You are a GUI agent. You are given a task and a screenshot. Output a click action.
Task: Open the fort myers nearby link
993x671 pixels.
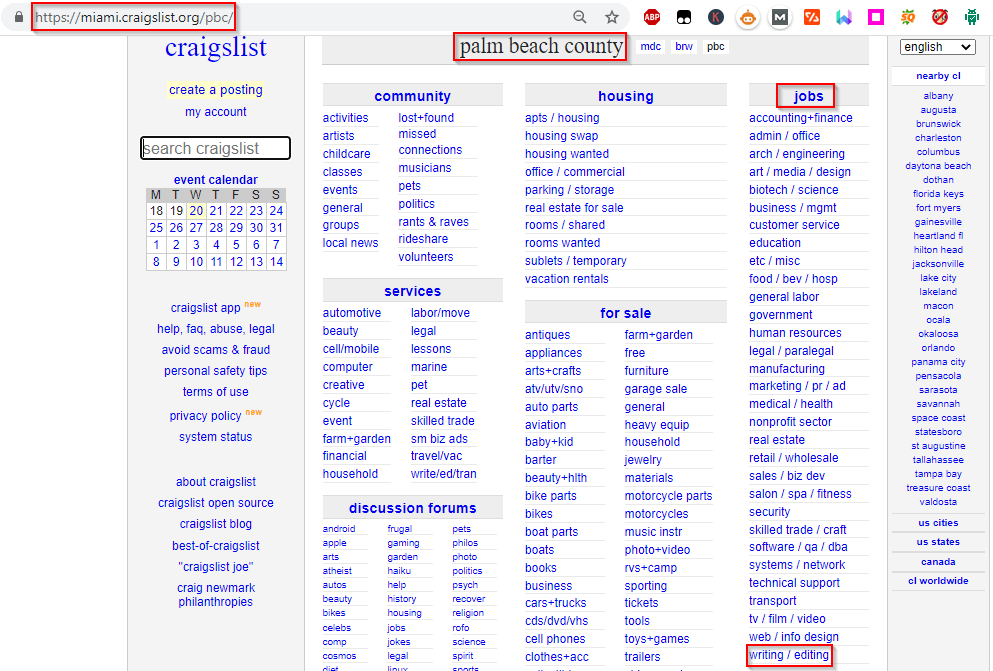[x=938, y=208]
